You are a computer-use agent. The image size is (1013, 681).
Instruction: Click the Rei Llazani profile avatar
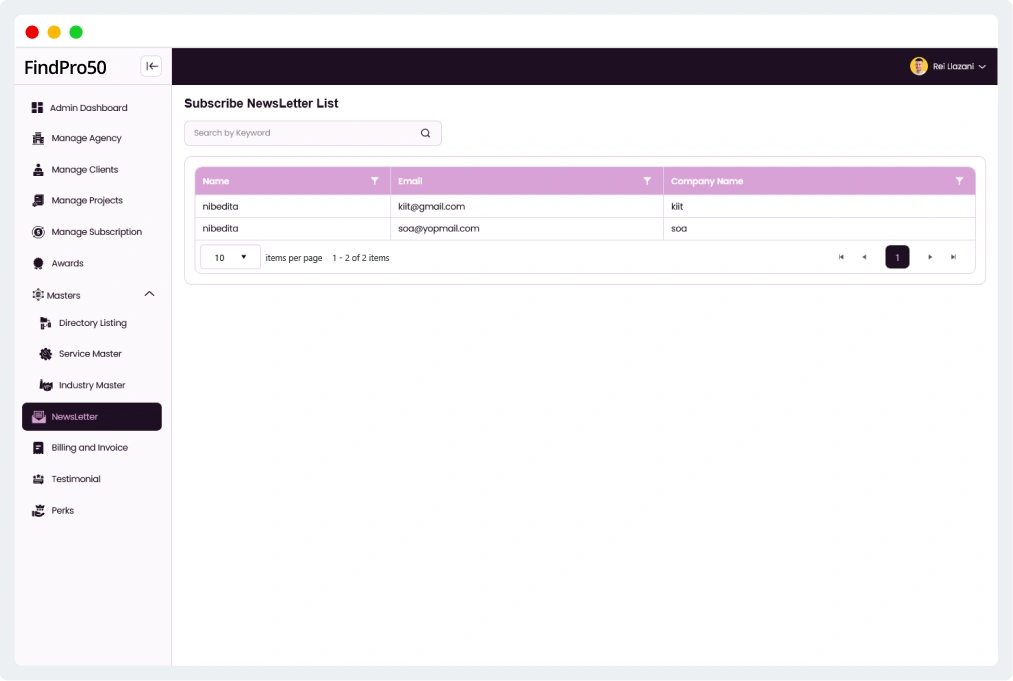click(918, 66)
